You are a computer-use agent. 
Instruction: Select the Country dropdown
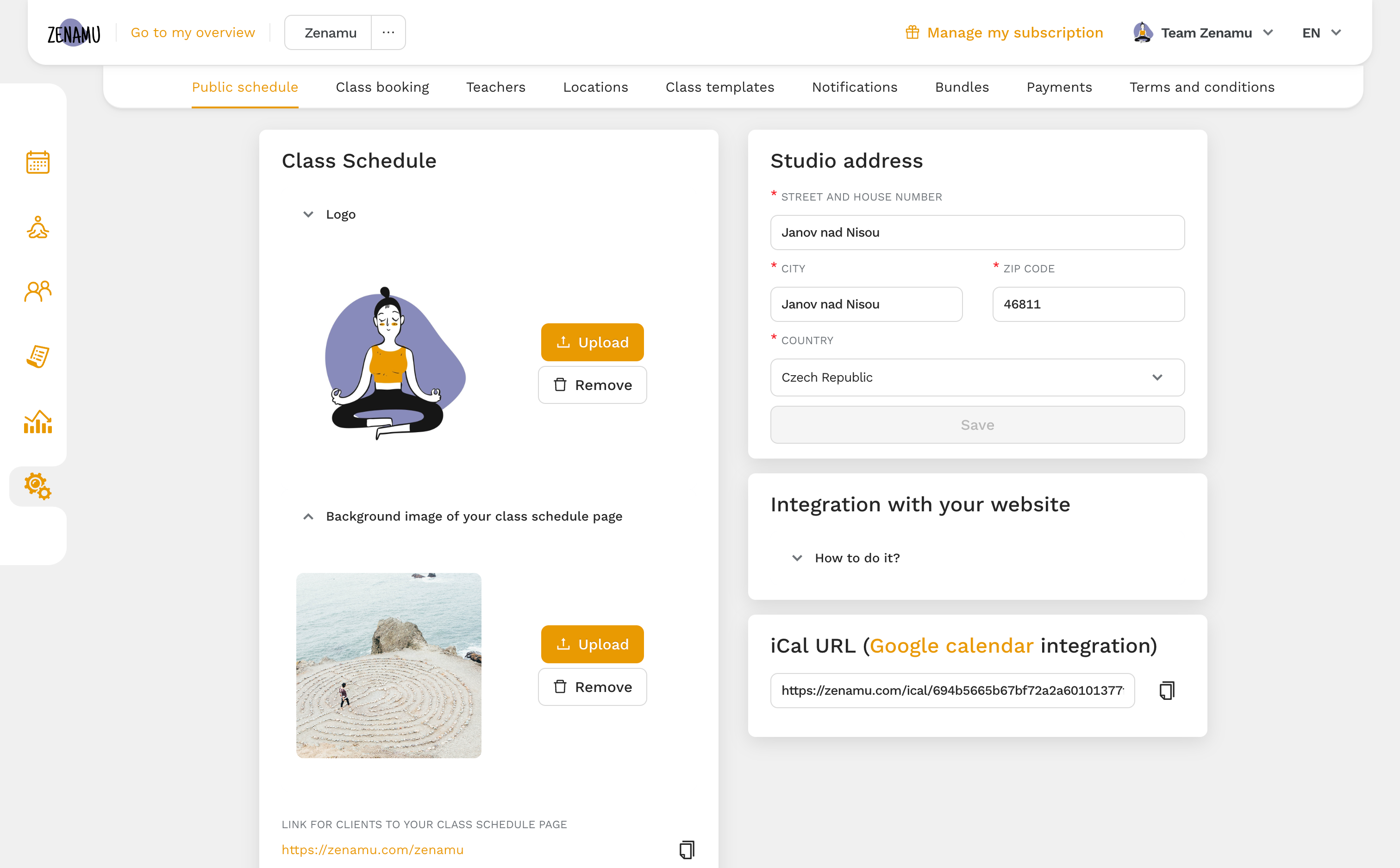978,377
